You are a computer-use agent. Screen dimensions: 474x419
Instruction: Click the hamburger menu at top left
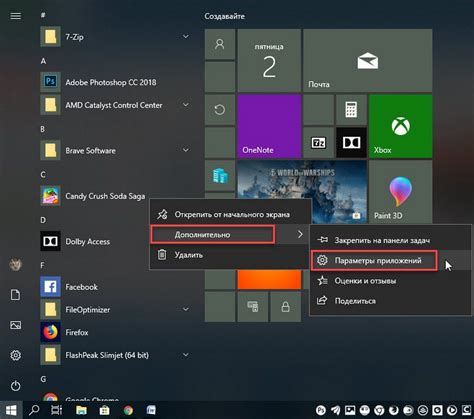16,16
